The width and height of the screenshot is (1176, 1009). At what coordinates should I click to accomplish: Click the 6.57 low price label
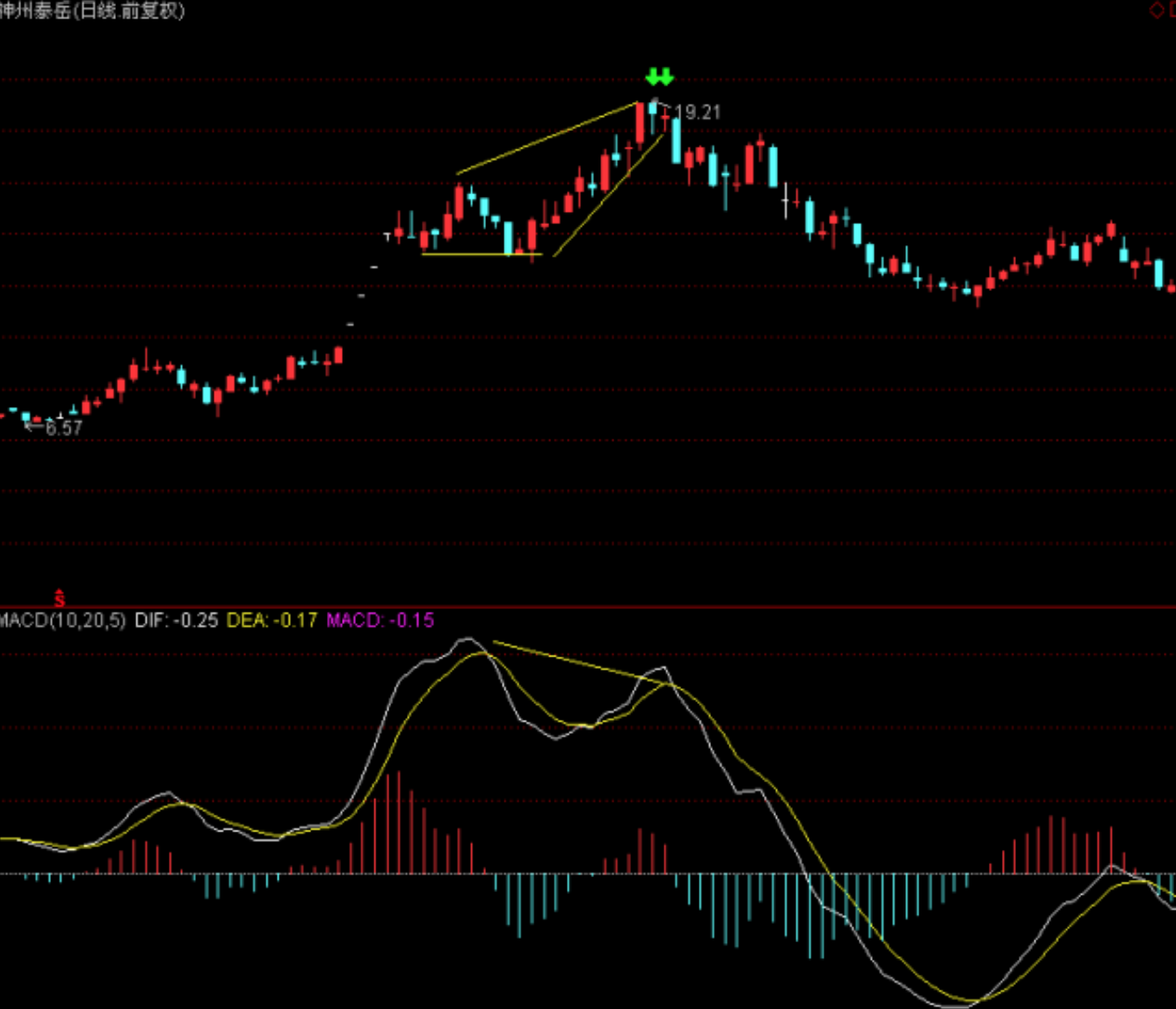click(63, 428)
